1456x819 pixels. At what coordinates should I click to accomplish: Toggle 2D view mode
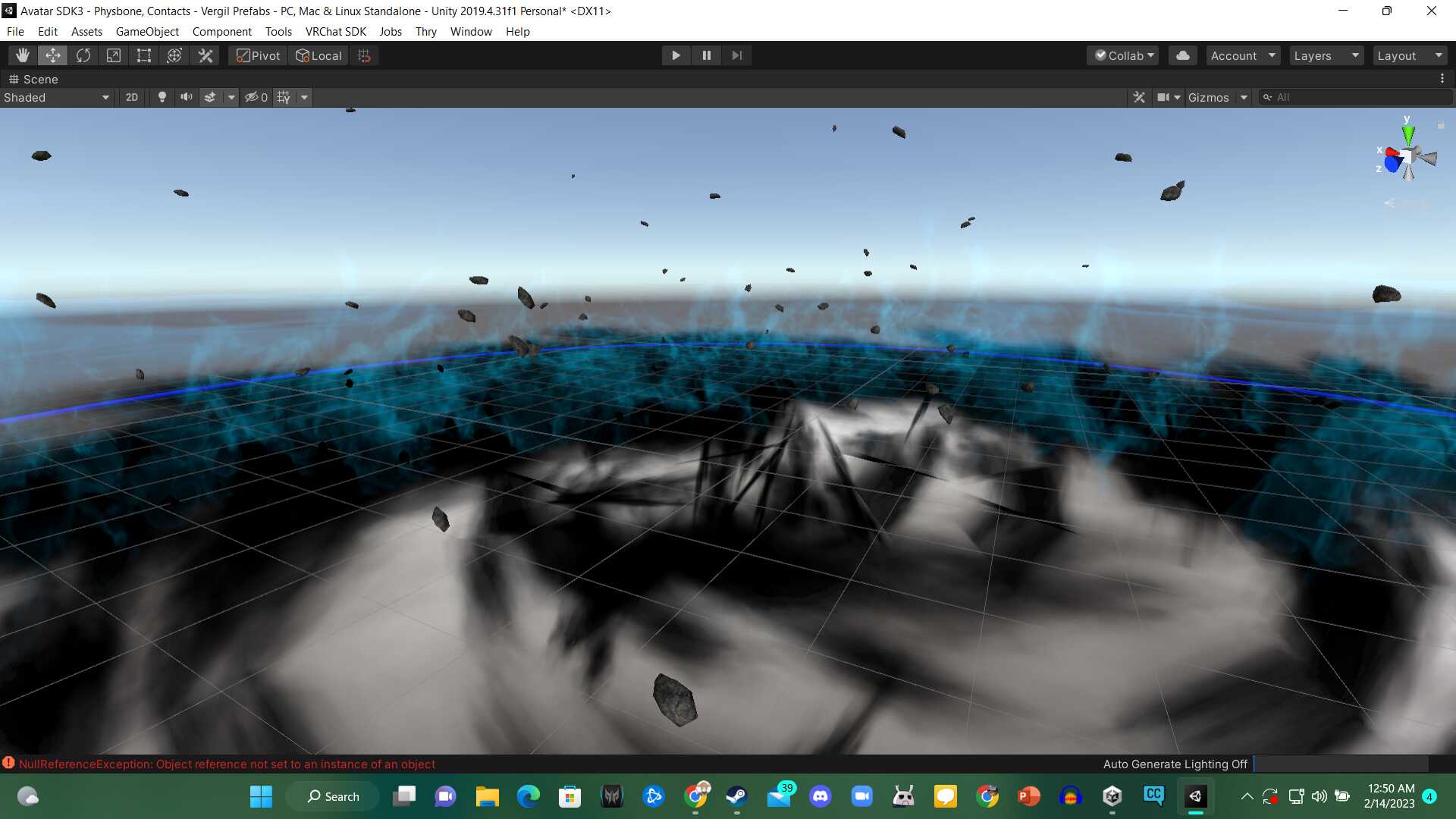pos(132,97)
